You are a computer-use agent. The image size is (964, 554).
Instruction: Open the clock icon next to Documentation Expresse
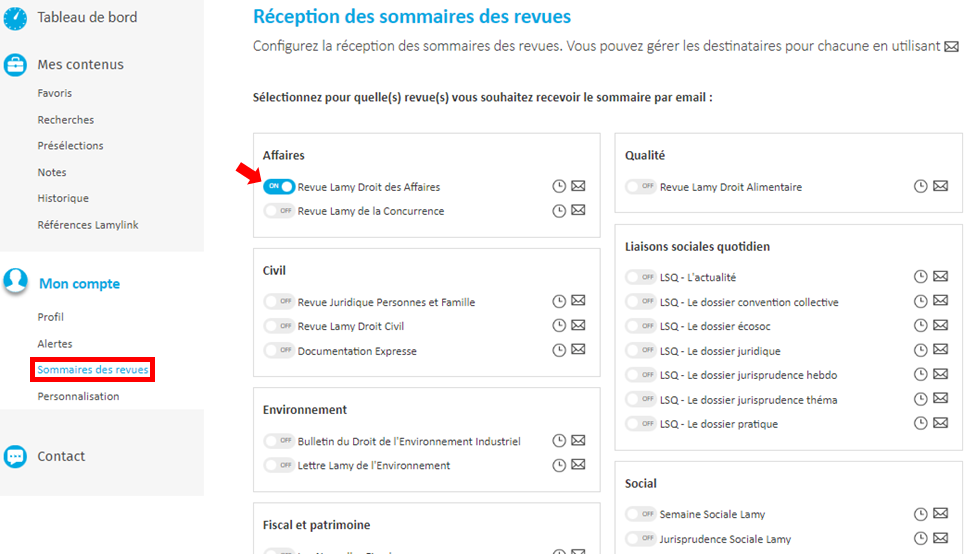click(x=558, y=350)
